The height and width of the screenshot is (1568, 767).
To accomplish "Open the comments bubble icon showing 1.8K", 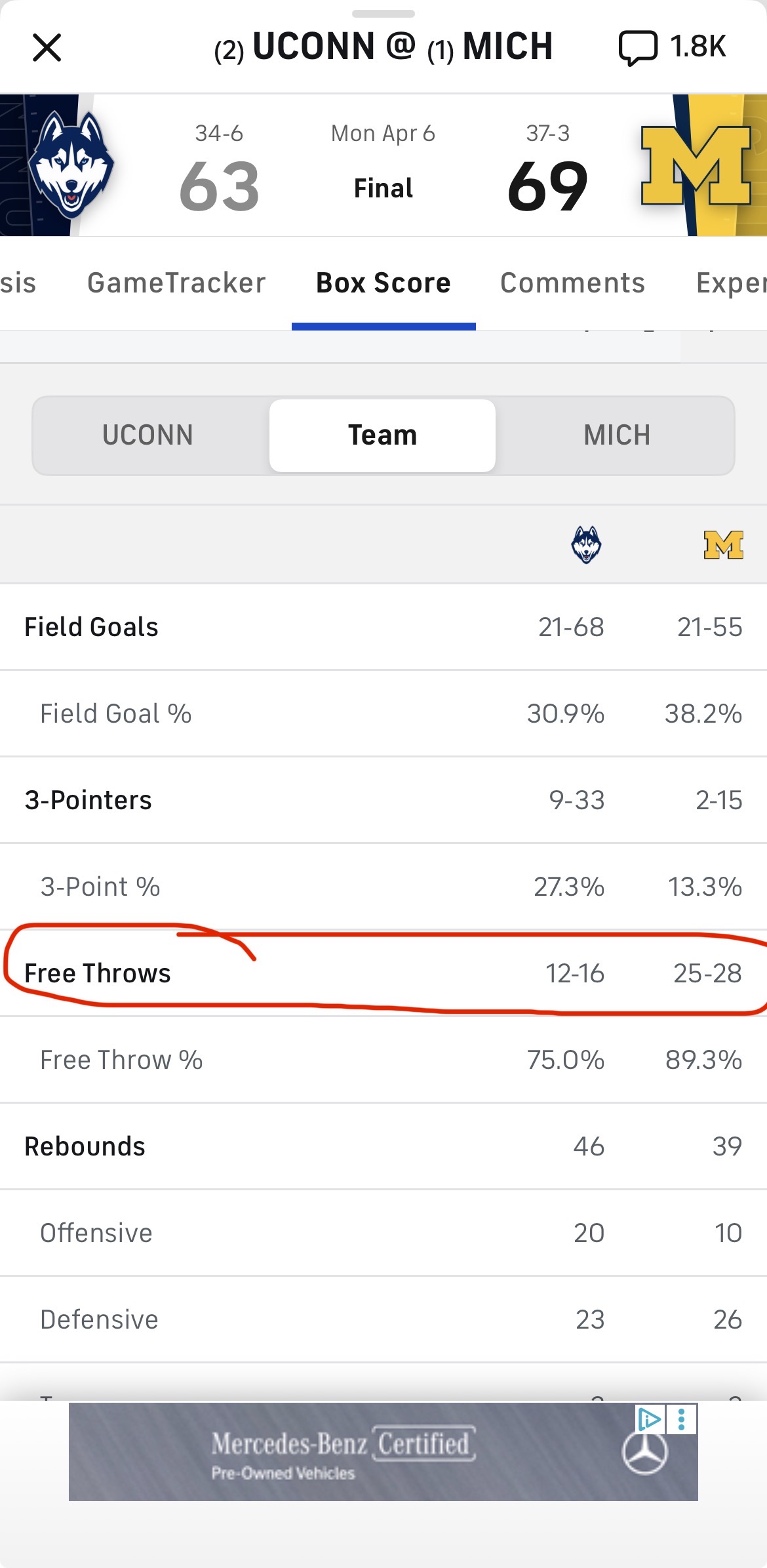I will coord(637,48).
